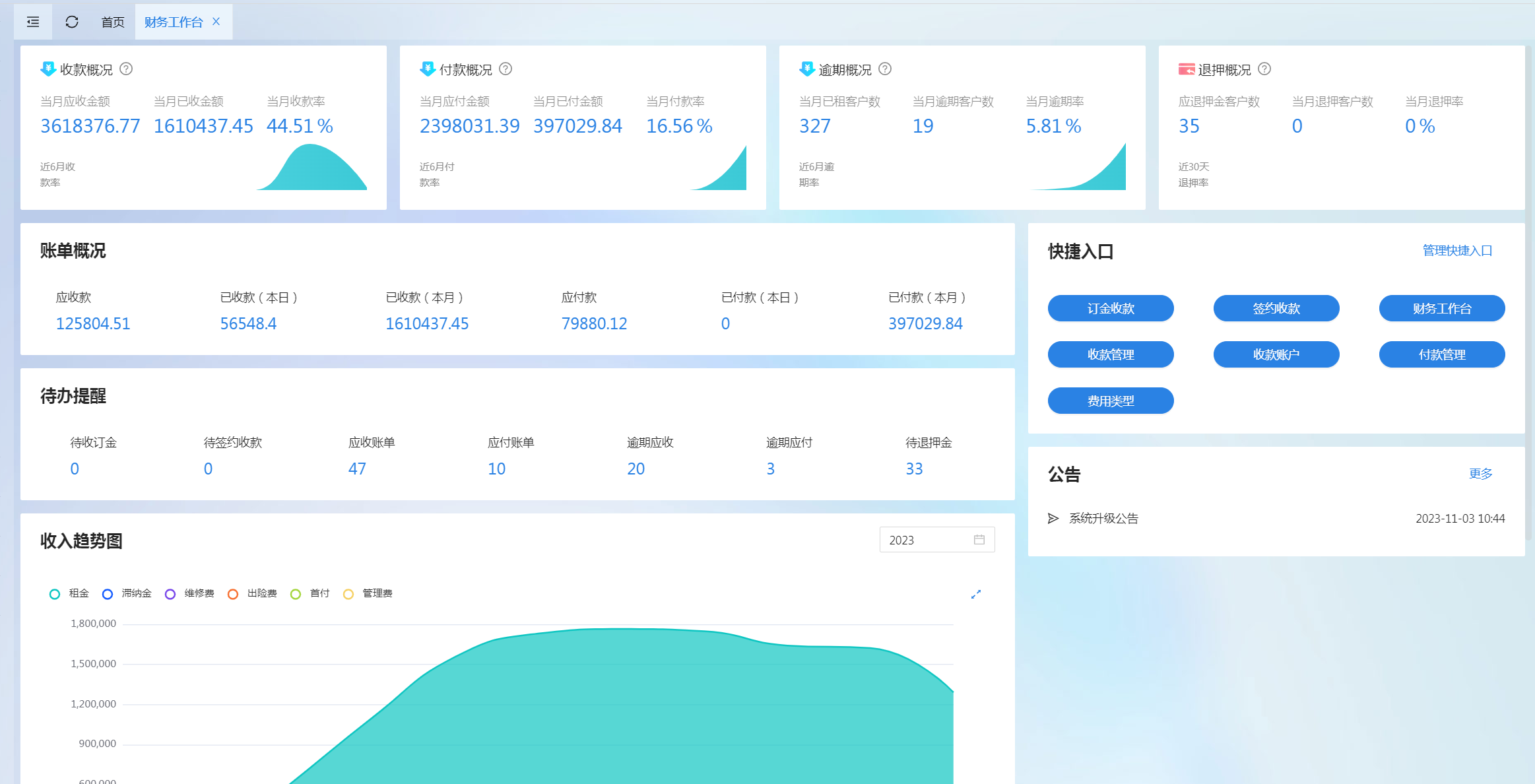Click help icon beside 逾期概况

point(885,69)
